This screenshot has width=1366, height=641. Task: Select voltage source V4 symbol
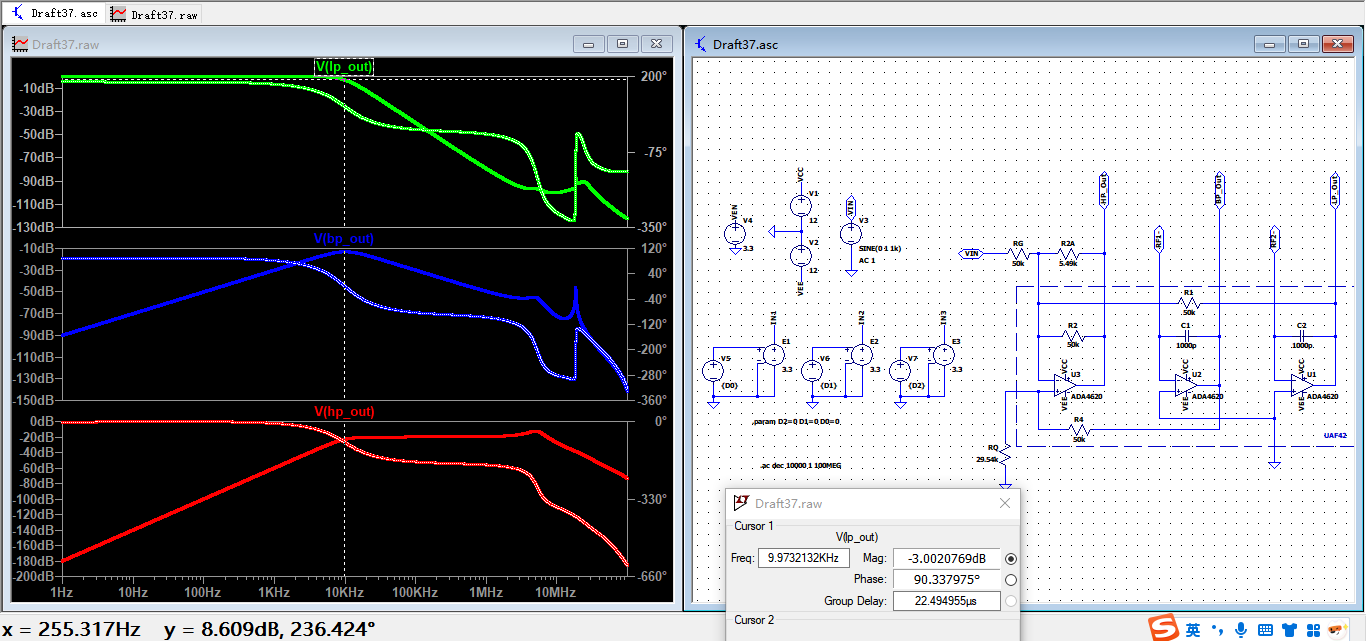[735, 233]
